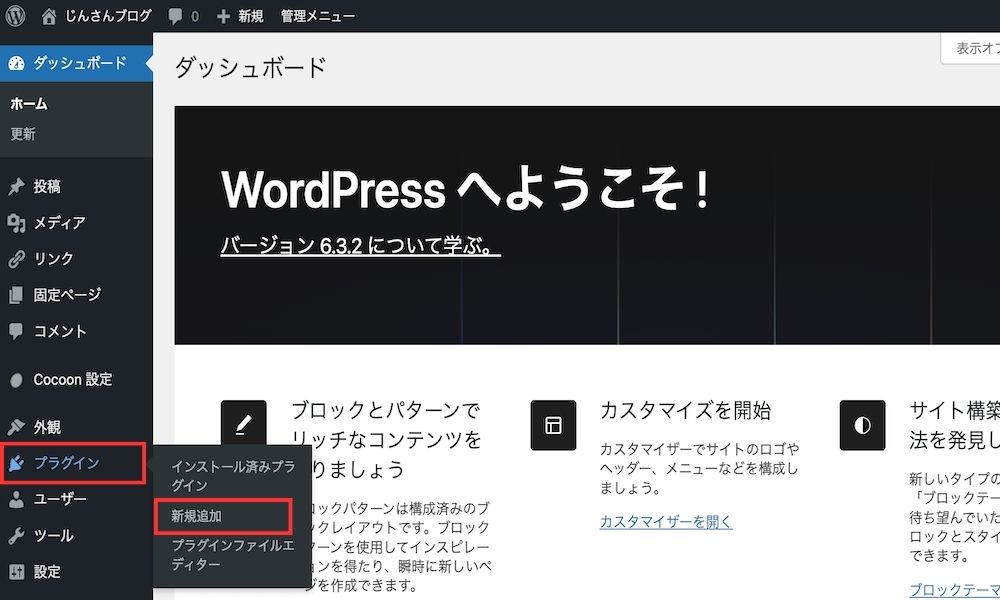The height and width of the screenshot is (600, 1000).
Task: Click the paintbrush icon for 外観
Action: pos(16,427)
